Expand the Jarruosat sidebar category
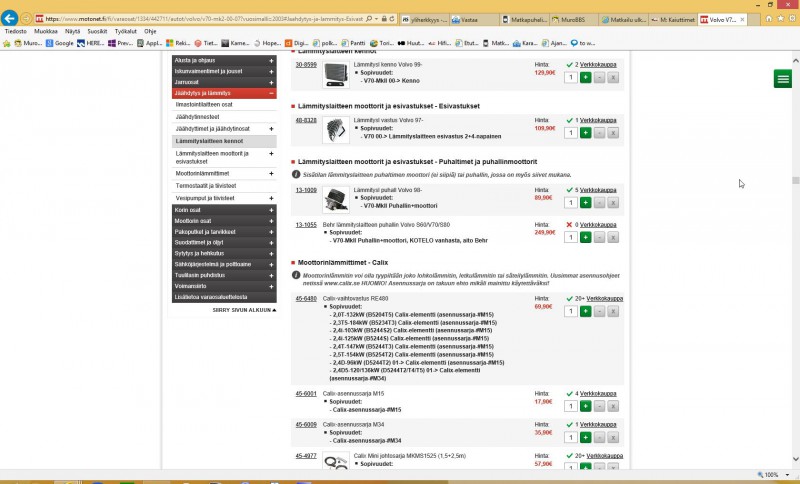The width and height of the screenshot is (800, 484). click(270, 82)
